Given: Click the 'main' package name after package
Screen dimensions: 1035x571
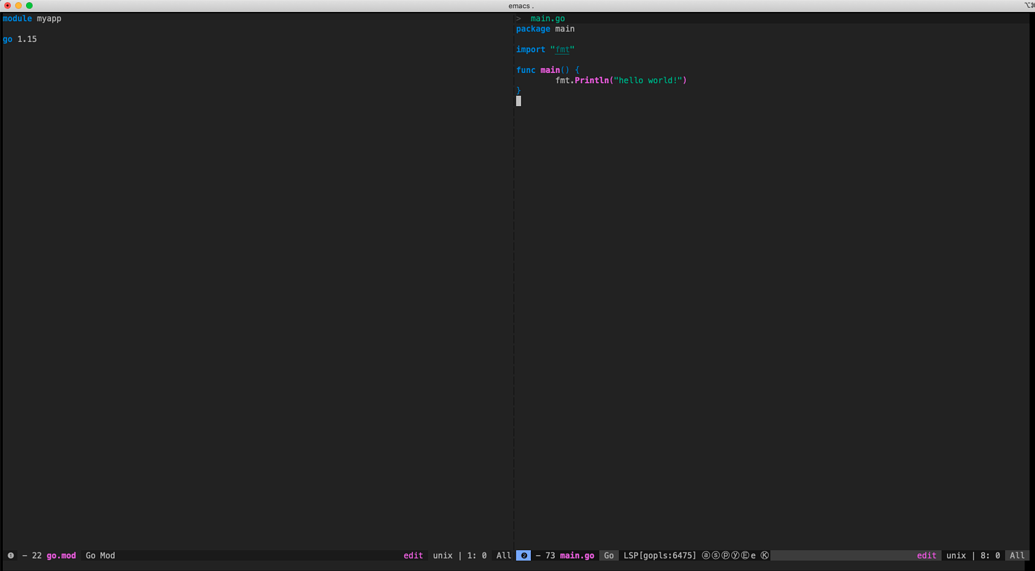Looking at the screenshot, I should click(565, 29).
